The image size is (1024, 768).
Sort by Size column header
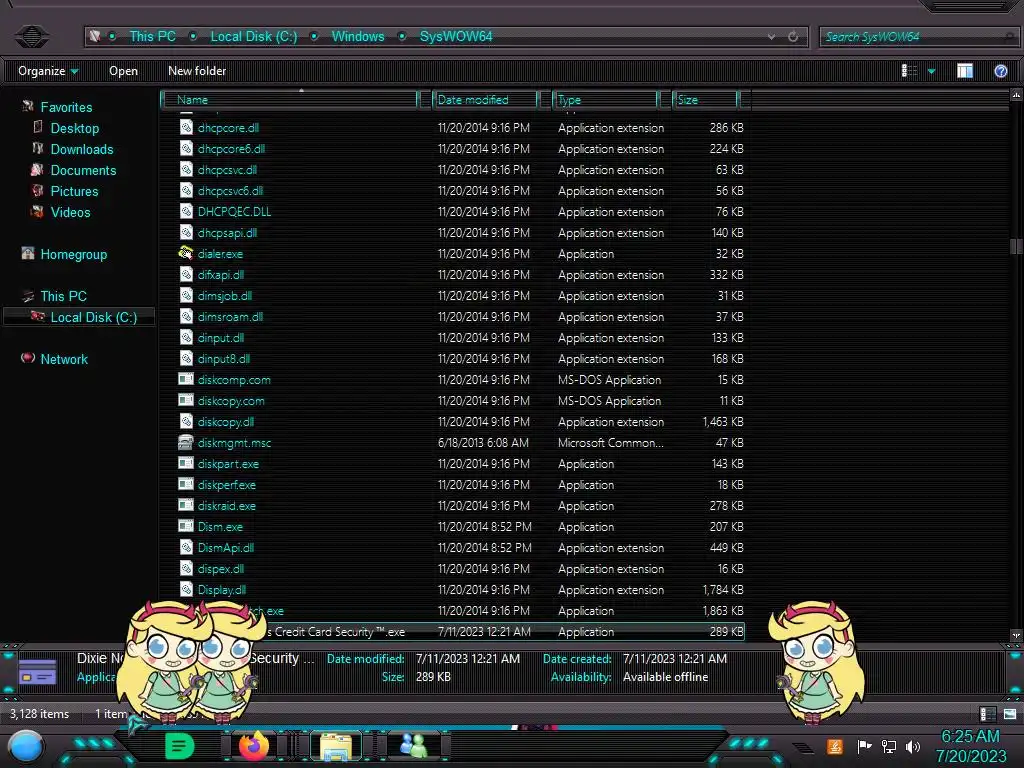[x=706, y=99]
